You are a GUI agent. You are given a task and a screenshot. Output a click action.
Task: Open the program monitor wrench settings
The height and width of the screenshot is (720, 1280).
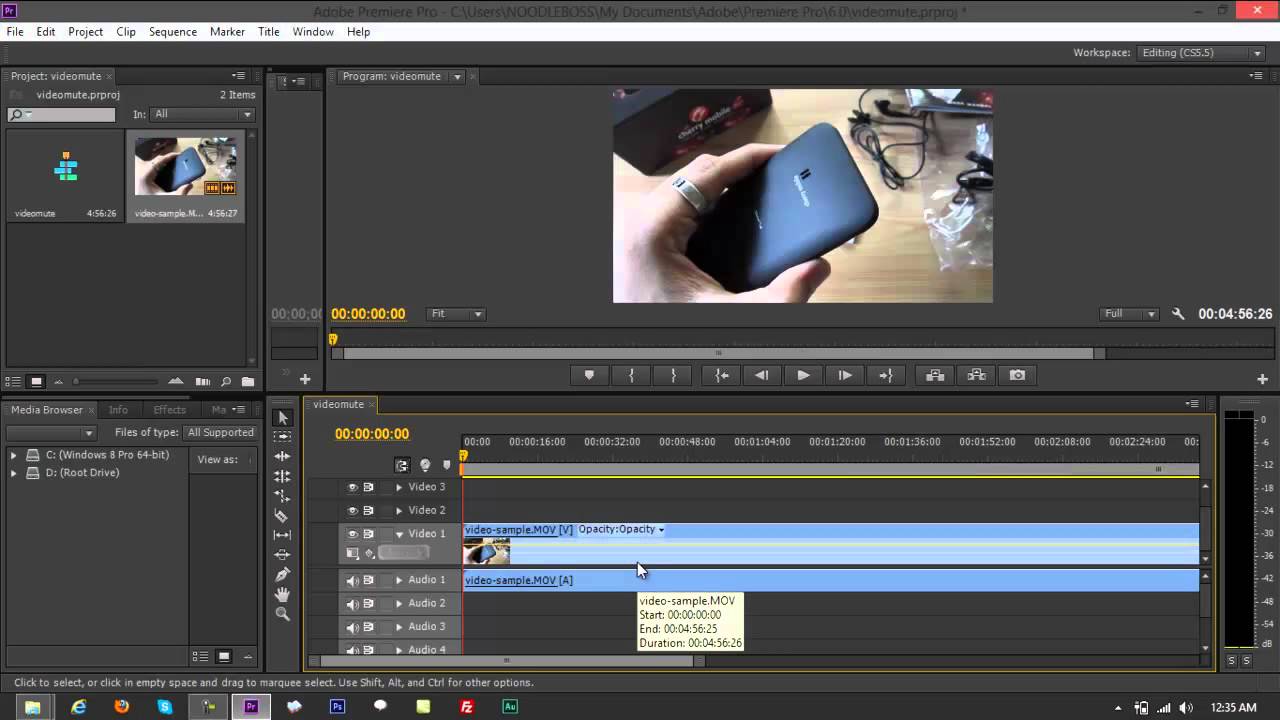pos(1178,314)
